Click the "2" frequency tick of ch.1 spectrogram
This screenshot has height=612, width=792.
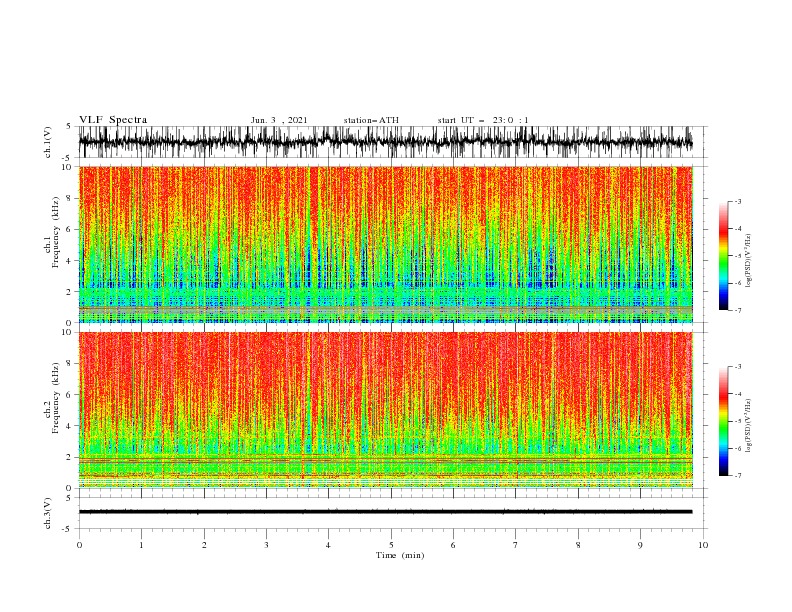69,292
